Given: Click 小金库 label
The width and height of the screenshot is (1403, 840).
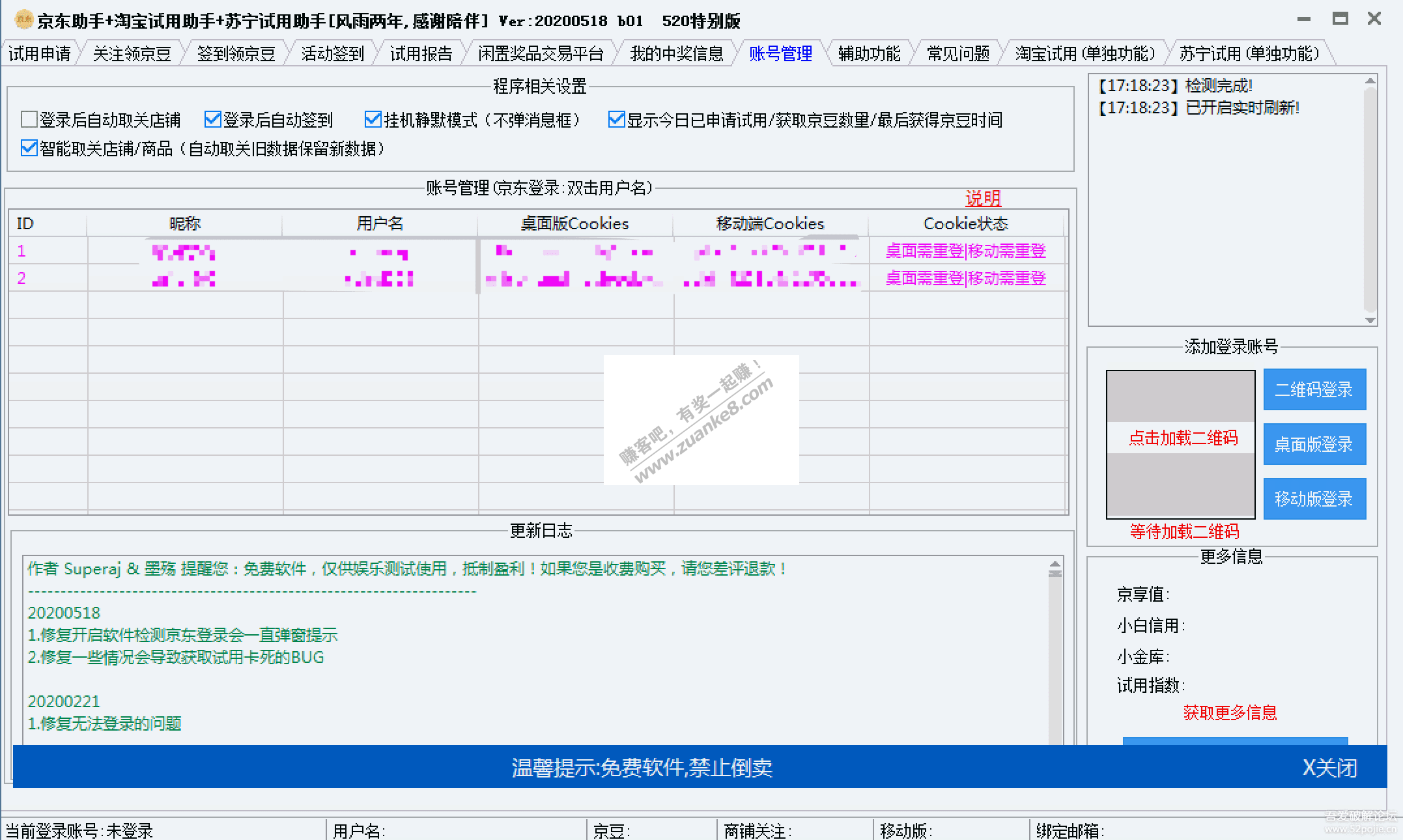Looking at the screenshot, I should click(1143, 656).
